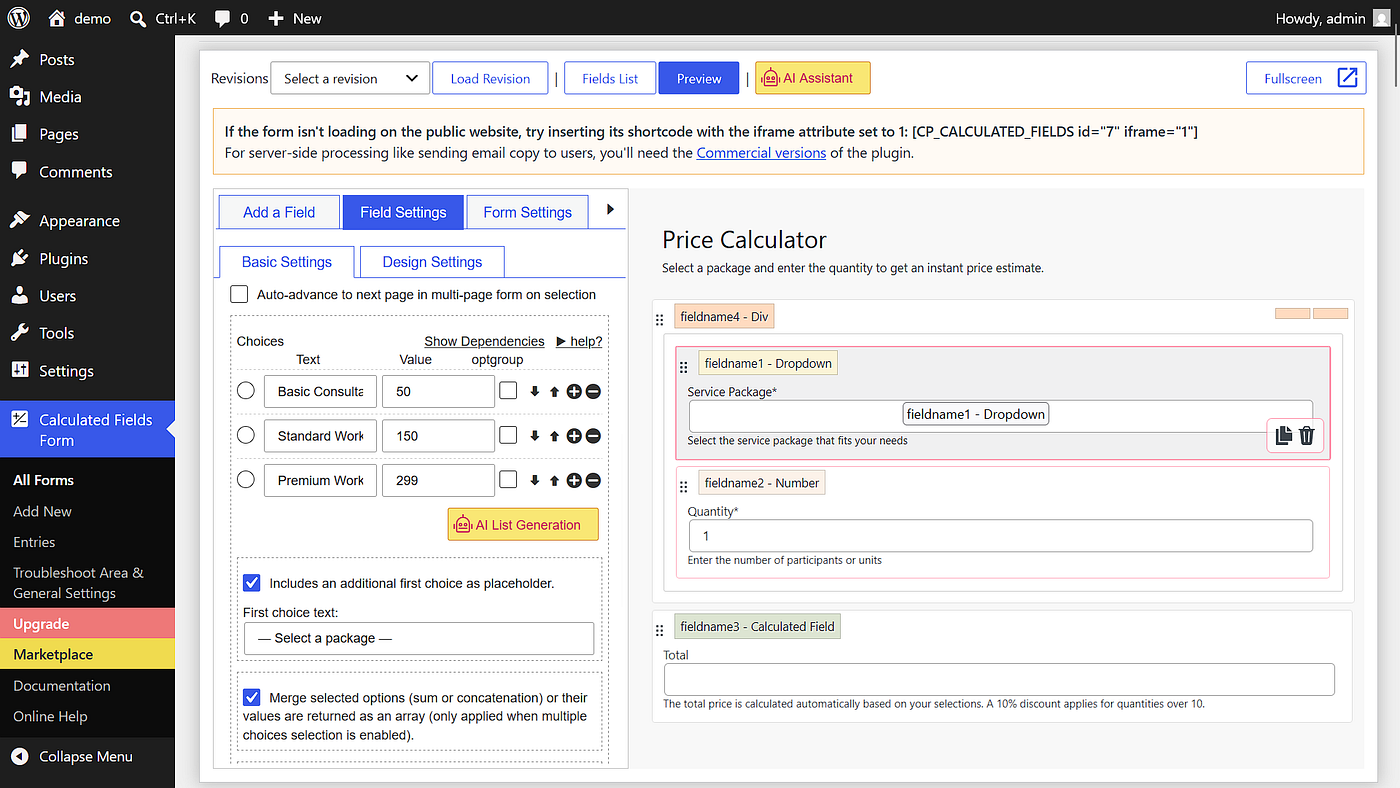The width and height of the screenshot is (1400, 788).
Task: Open Appearance in the admin sidebar
Action: pyautogui.click(x=79, y=221)
